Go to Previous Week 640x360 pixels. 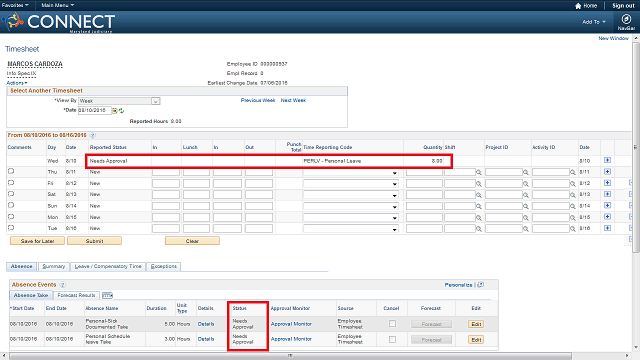point(258,100)
